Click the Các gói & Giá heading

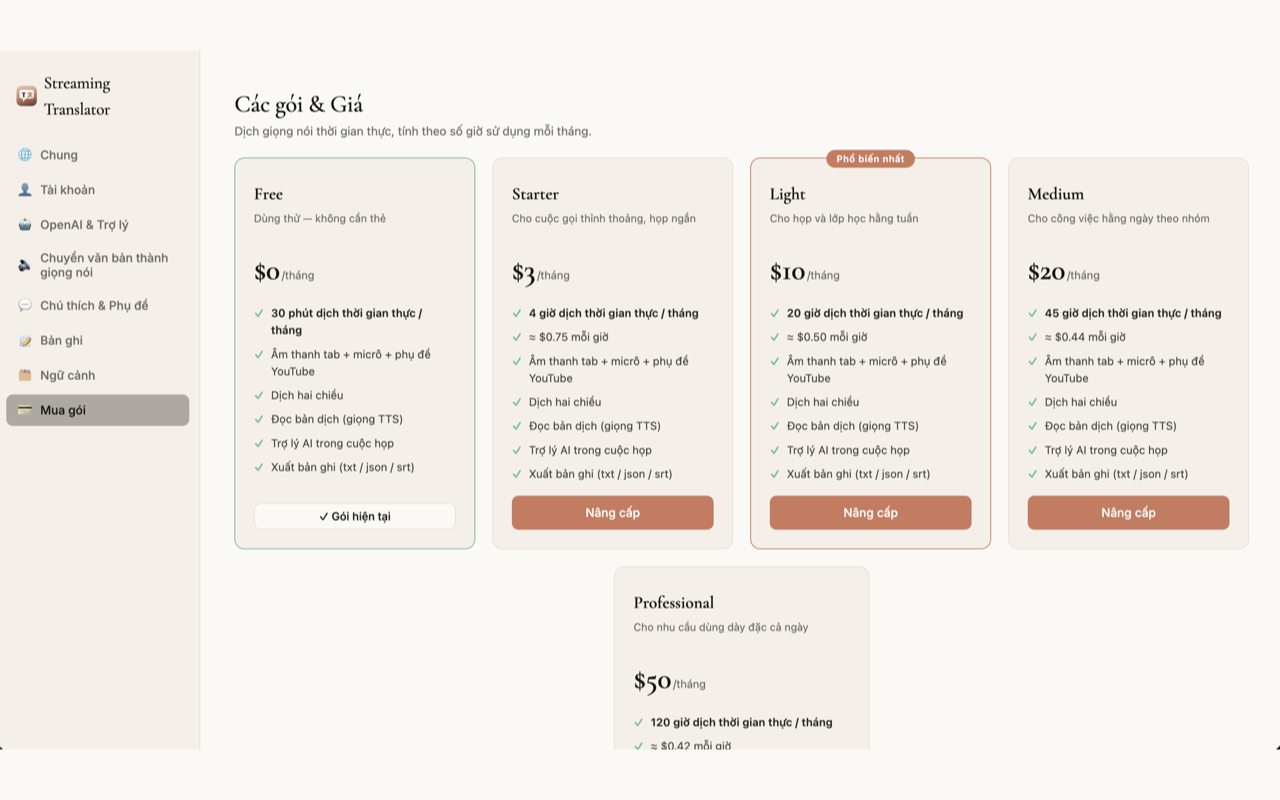[299, 104]
